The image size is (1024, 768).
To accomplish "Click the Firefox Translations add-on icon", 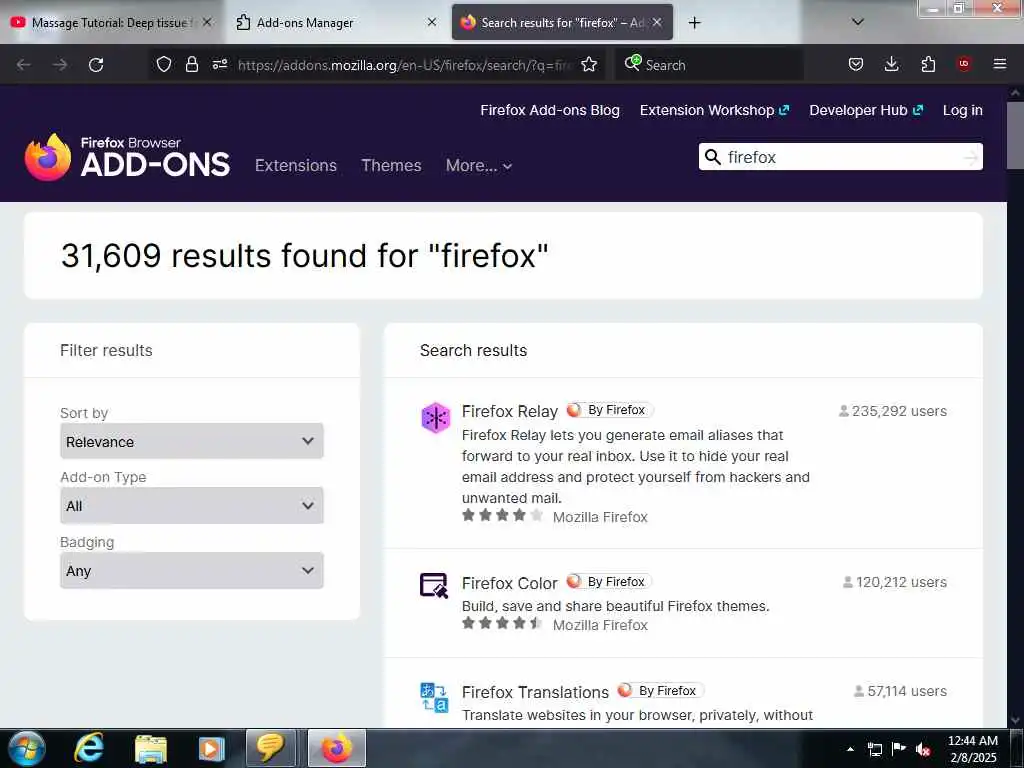I will click(x=434, y=697).
